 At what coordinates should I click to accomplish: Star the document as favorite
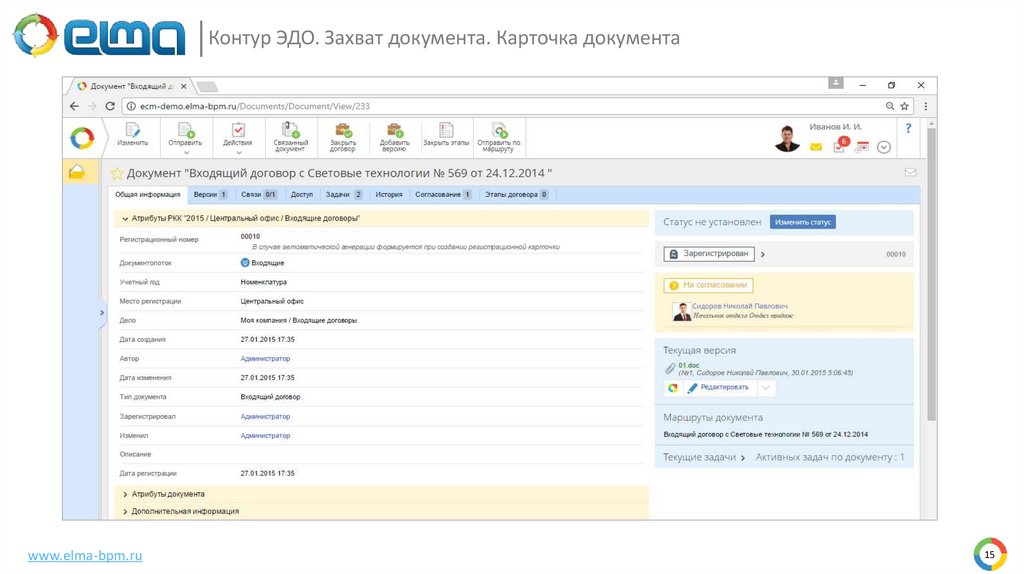(117, 174)
